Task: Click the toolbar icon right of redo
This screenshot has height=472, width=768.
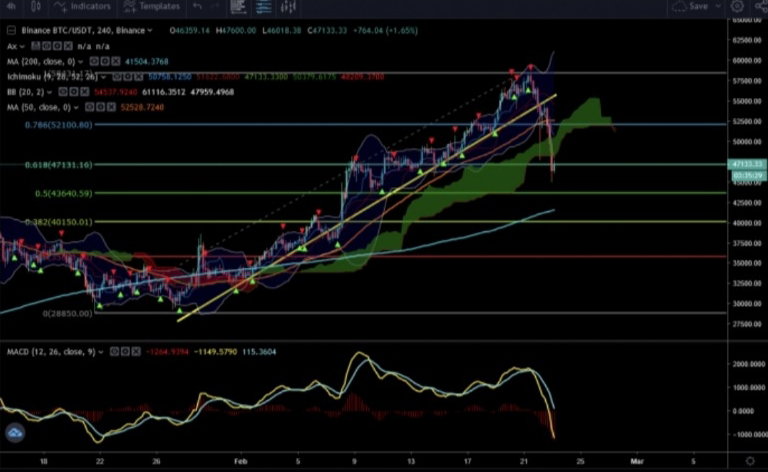Action: tap(238, 6)
